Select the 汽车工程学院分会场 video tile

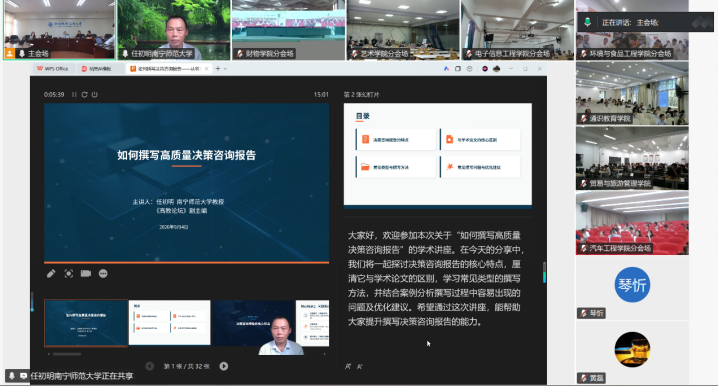tap(632, 223)
